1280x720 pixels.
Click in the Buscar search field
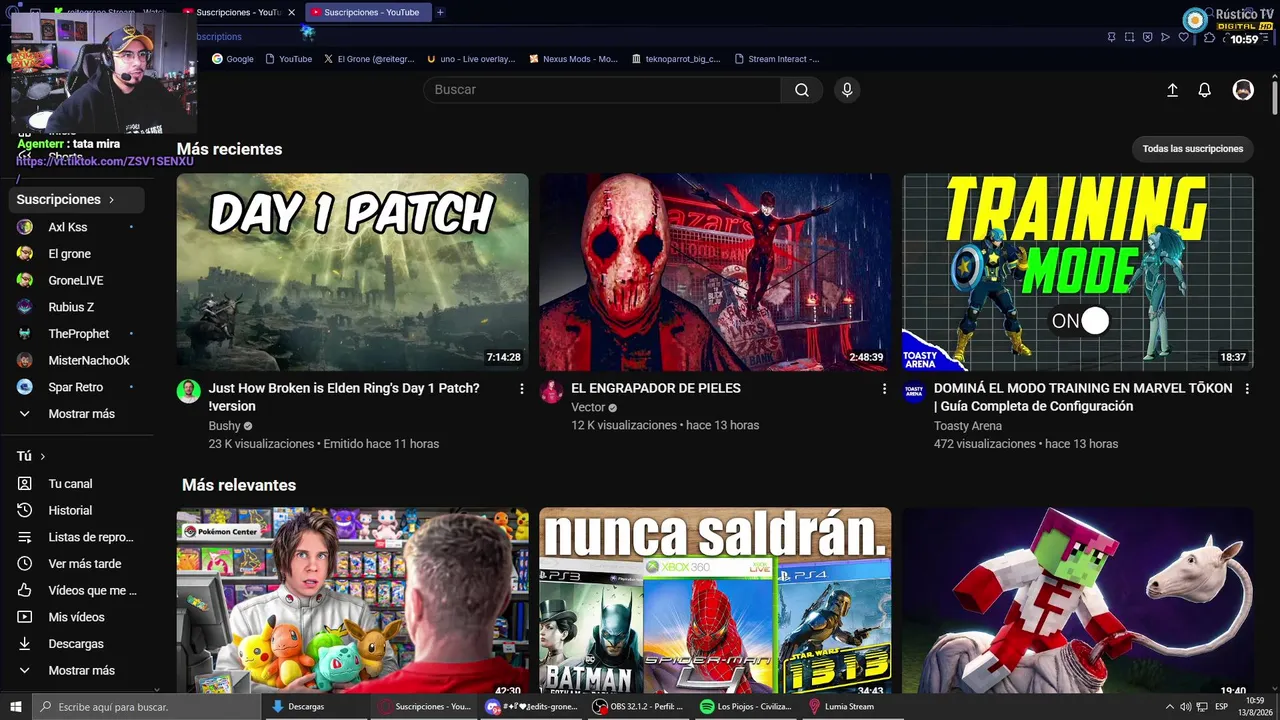(602, 90)
